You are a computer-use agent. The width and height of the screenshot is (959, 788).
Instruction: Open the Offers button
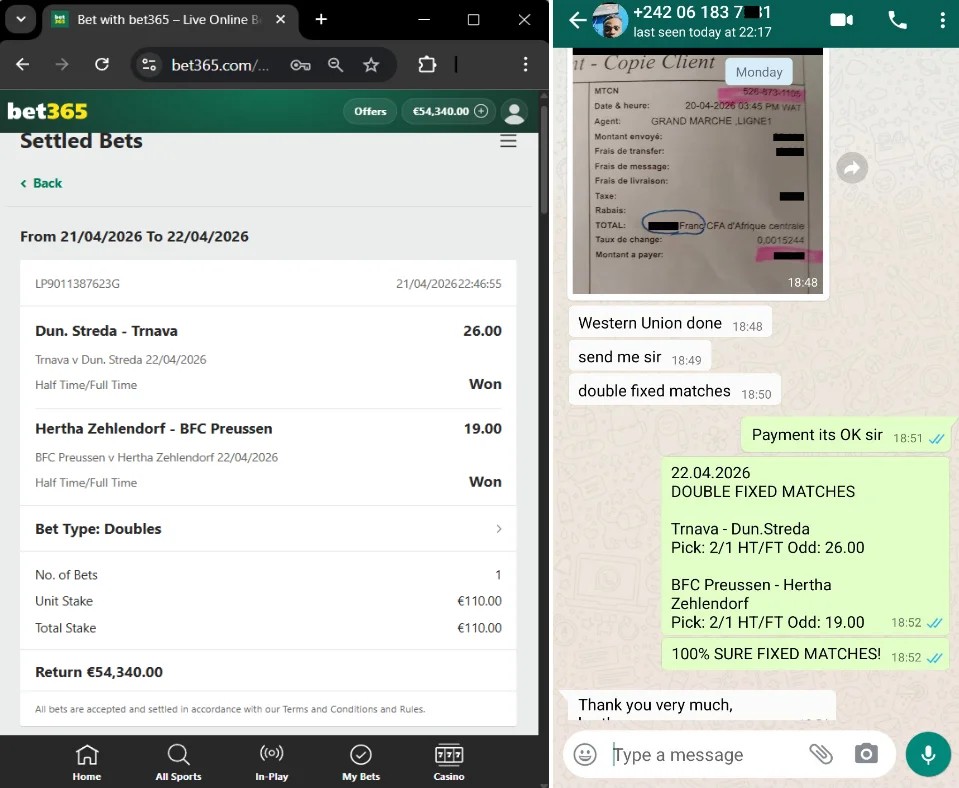click(370, 111)
